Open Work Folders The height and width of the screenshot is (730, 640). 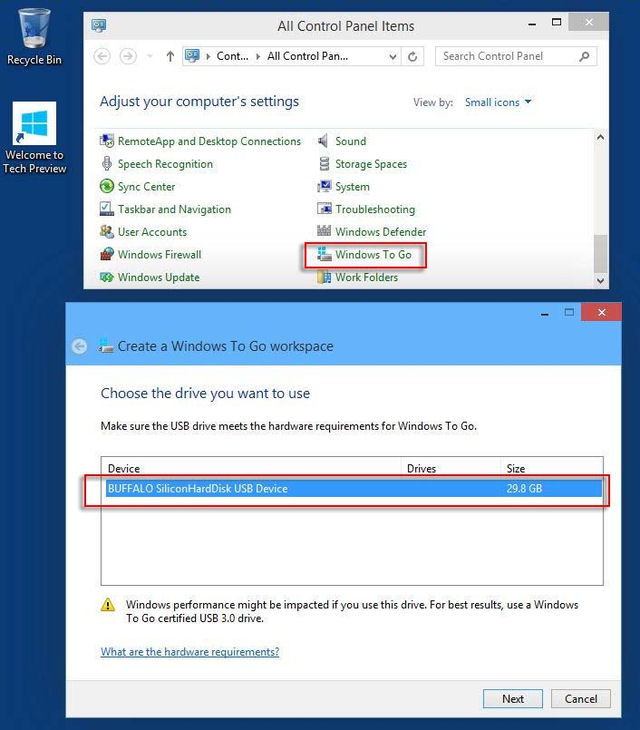click(x=367, y=277)
